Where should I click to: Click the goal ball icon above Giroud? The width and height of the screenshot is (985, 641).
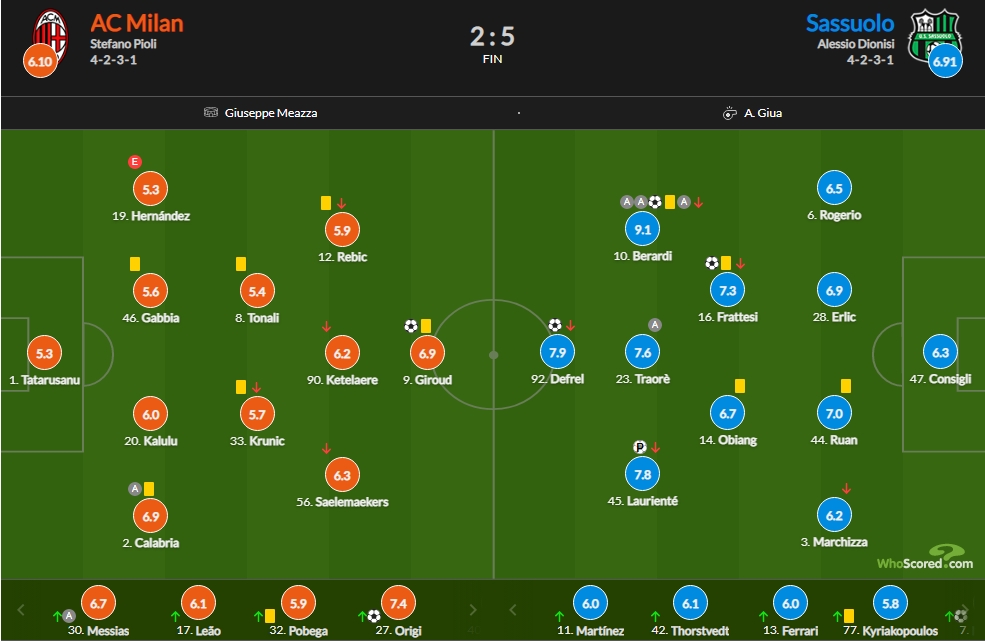(x=411, y=326)
